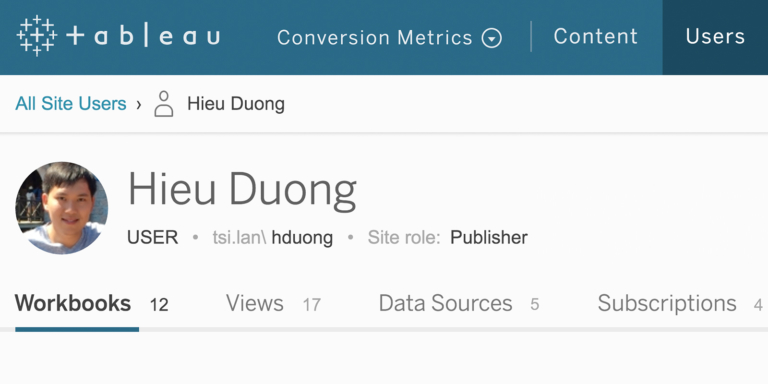
Task: Click the Hieu Duong heading name
Action: point(242,190)
